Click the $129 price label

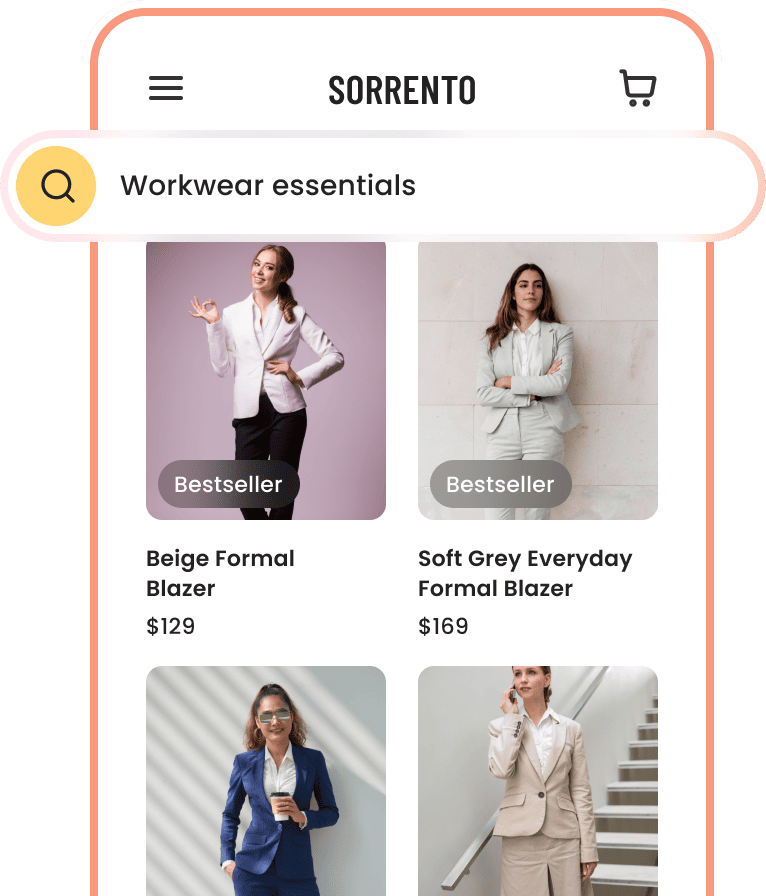(x=170, y=626)
